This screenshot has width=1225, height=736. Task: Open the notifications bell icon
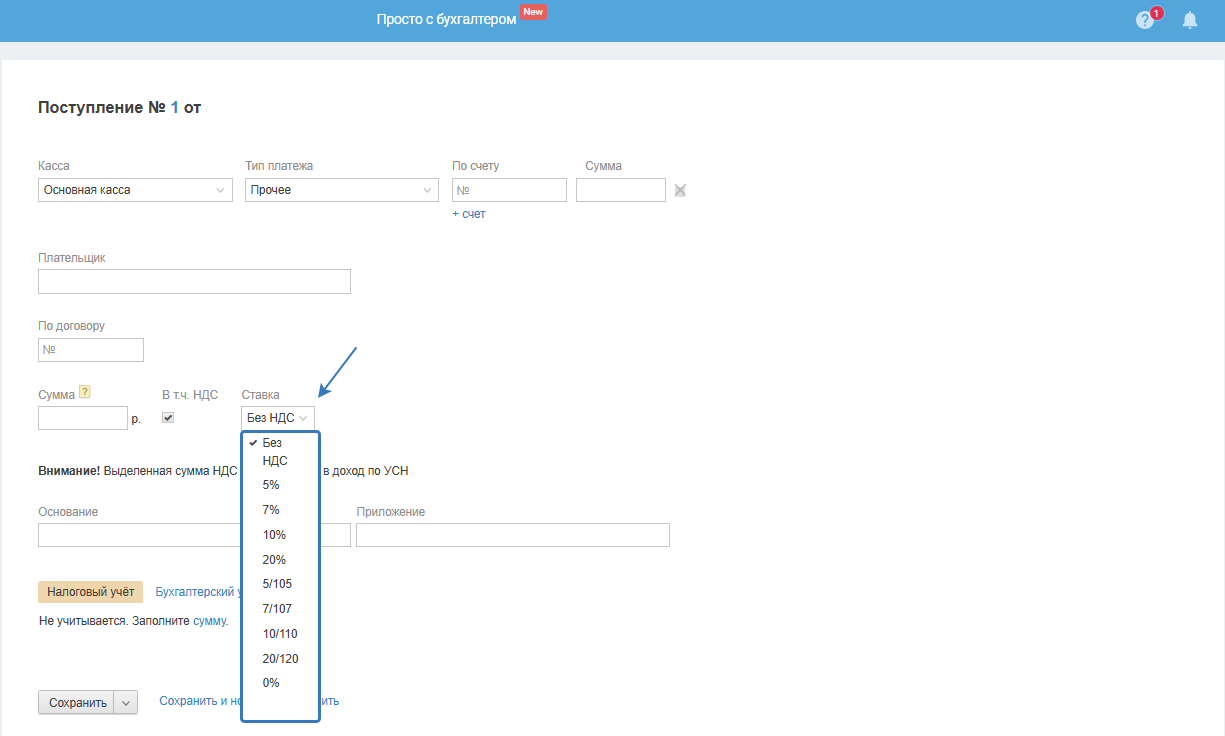1190,20
